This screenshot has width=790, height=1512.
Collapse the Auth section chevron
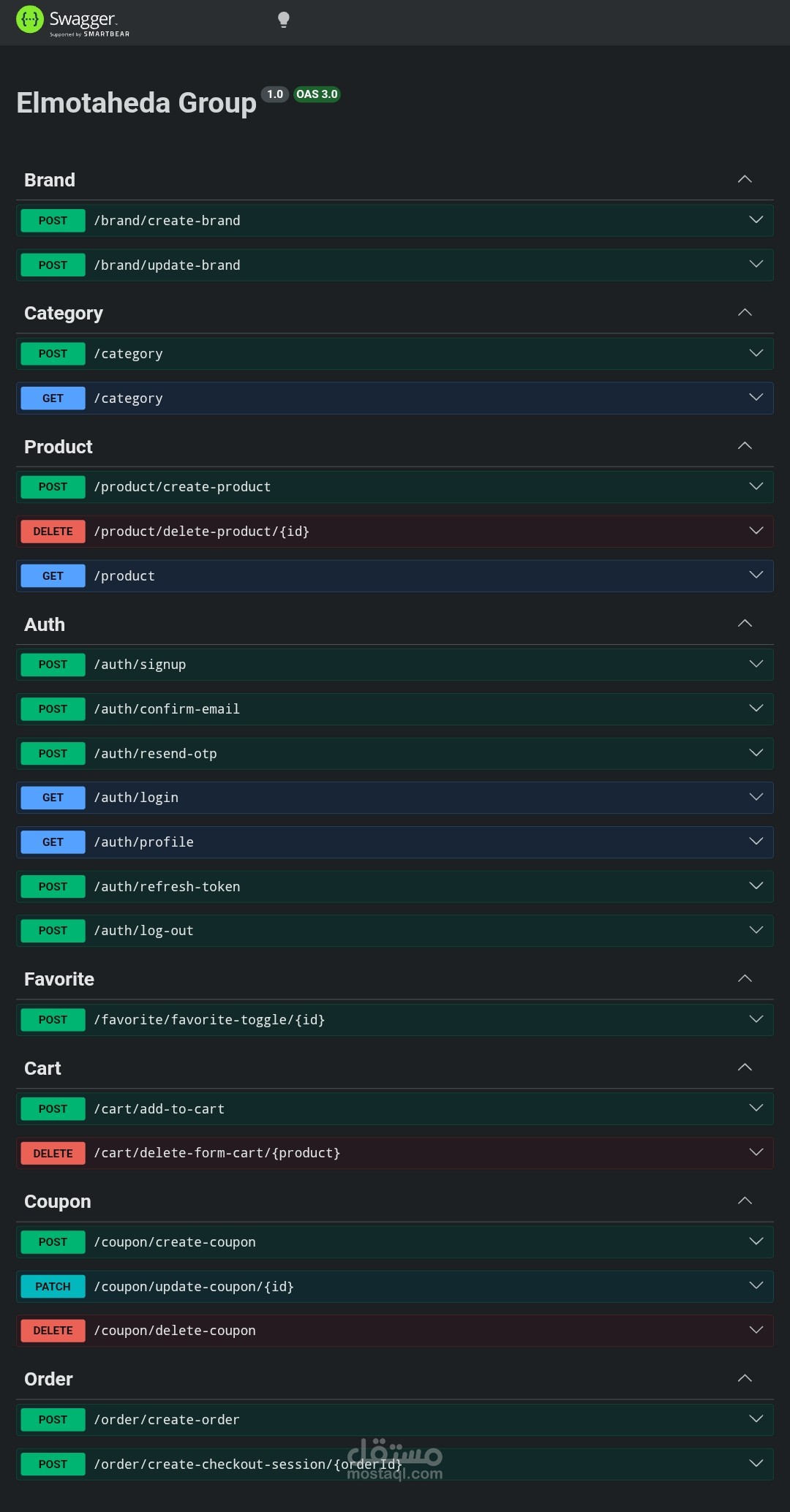coord(745,624)
